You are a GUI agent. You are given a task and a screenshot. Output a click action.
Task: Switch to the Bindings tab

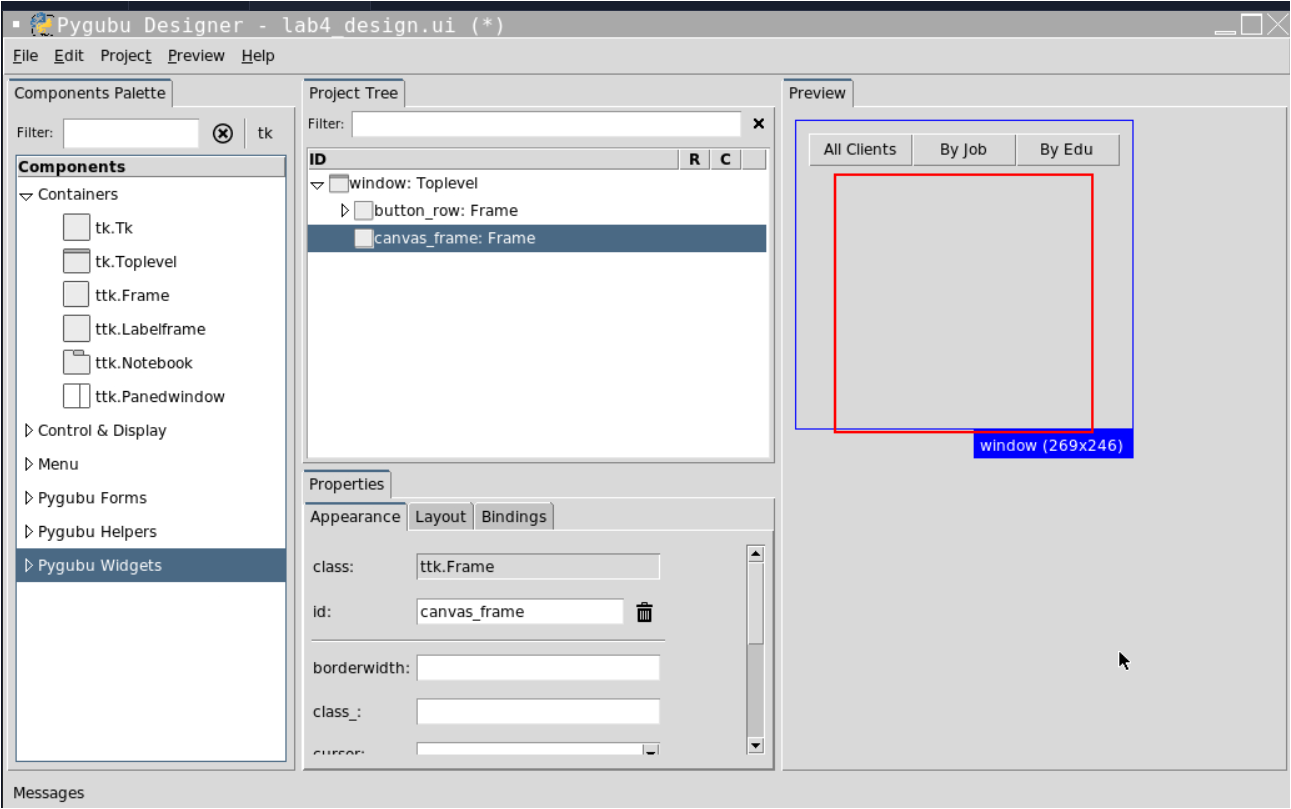(513, 516)
